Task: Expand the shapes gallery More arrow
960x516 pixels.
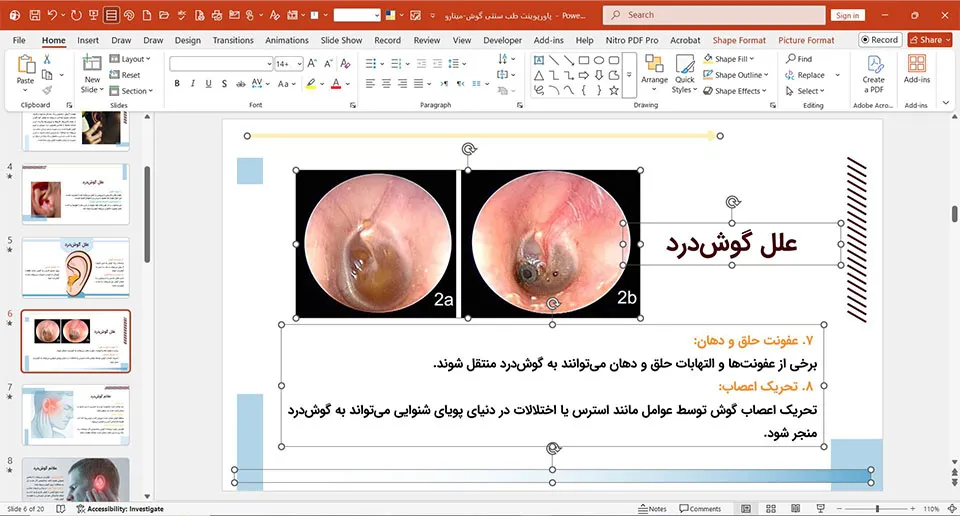Action: 629,75
